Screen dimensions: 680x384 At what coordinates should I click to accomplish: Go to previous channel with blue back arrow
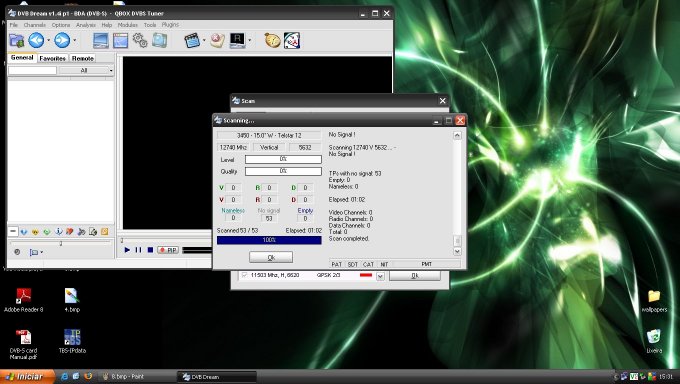(x=36, y=40)
